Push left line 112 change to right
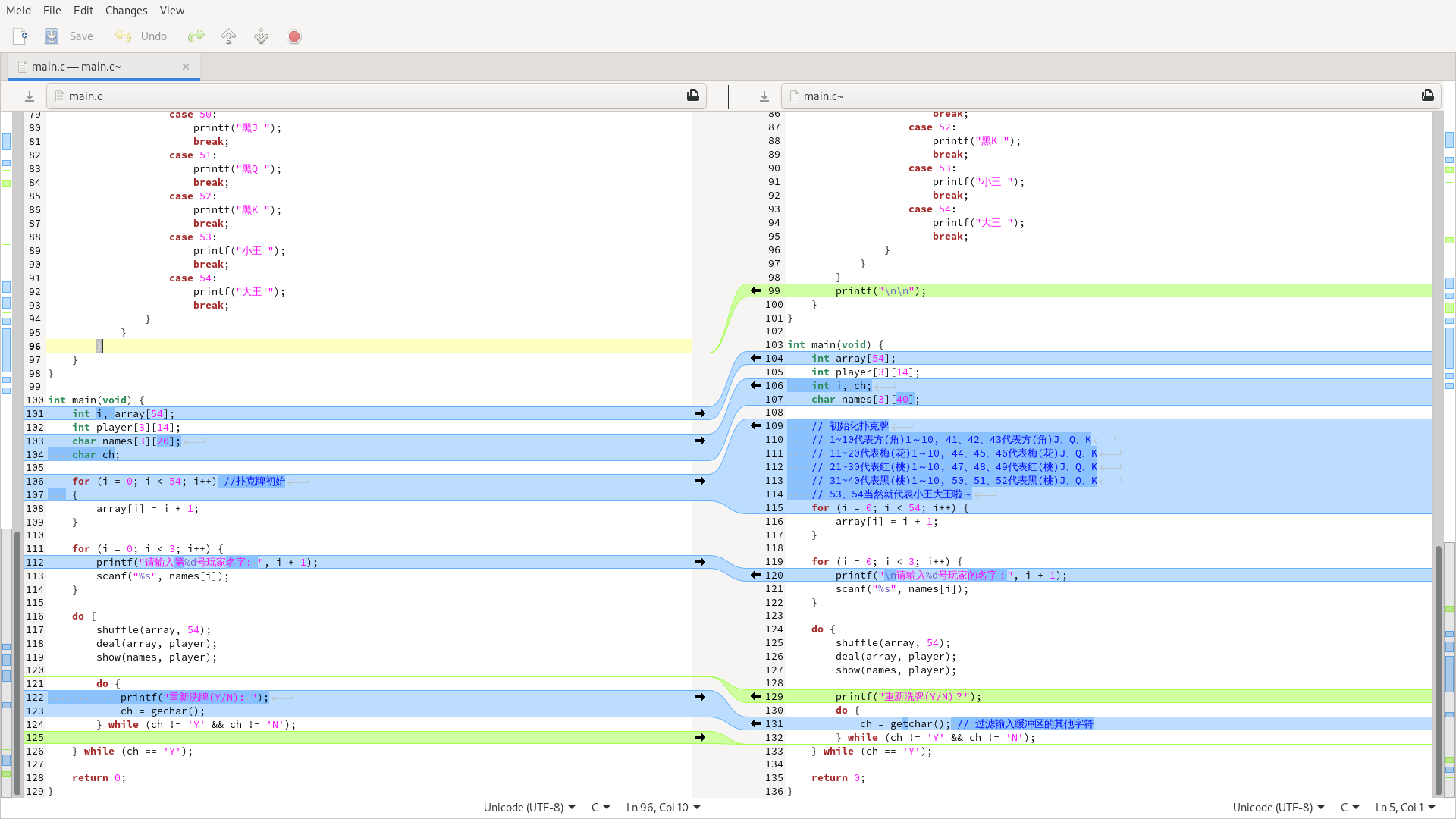 click(x=700, y=562)
